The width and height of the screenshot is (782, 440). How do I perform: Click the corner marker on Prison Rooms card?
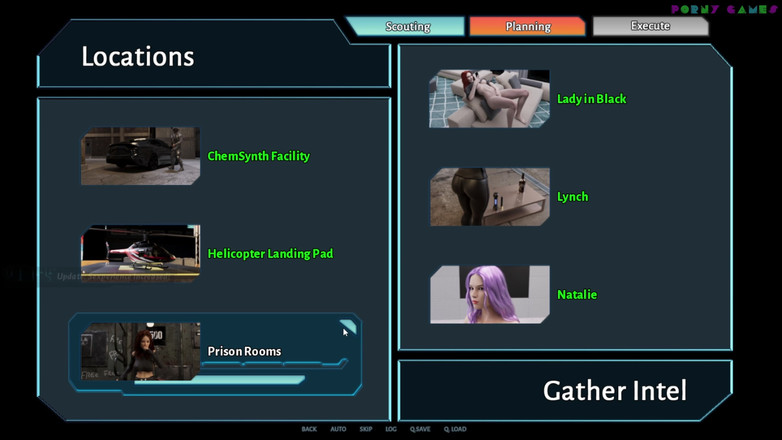pos(347,326)
